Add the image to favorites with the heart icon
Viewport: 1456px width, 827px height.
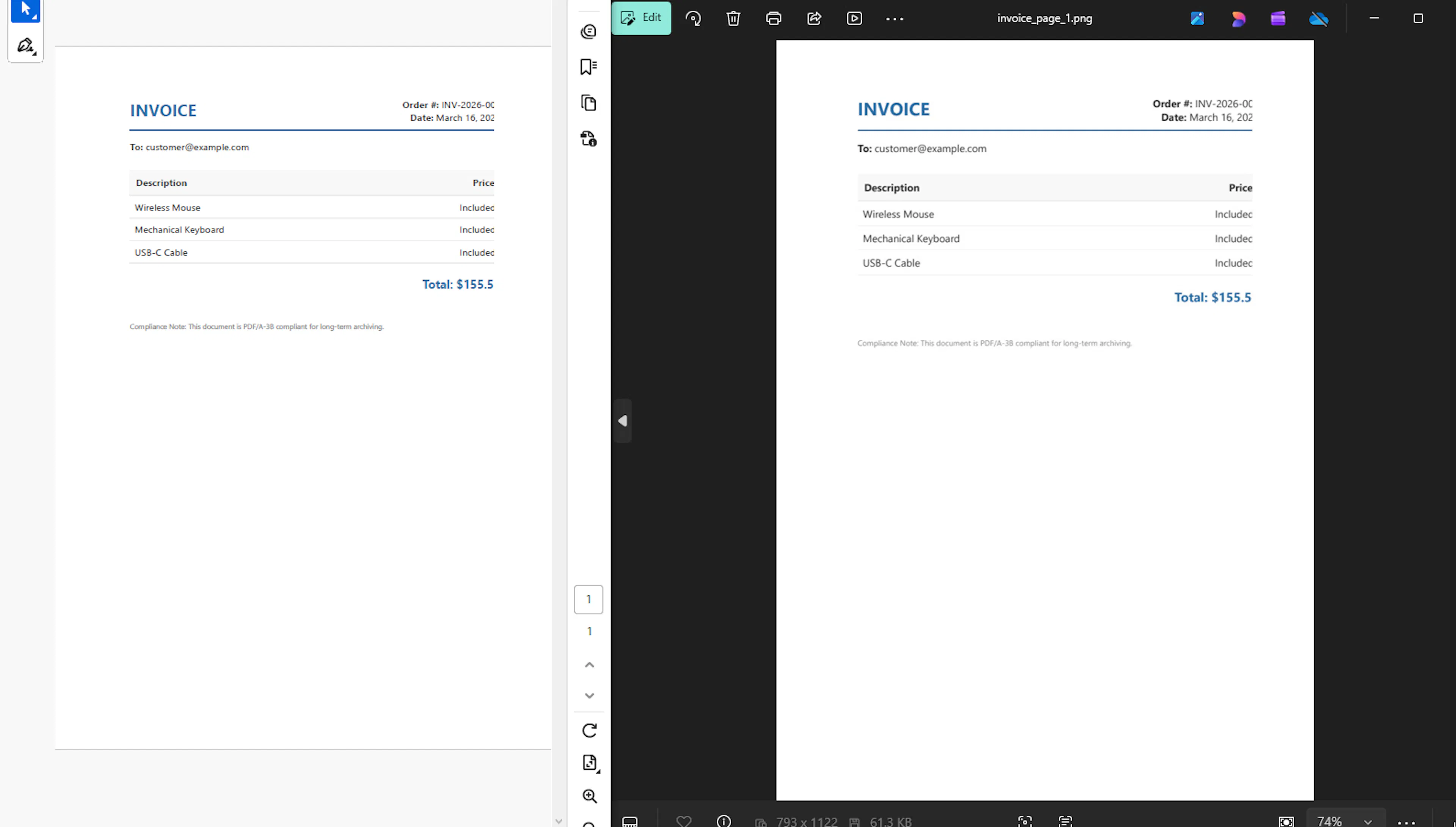tap(684, 821)
